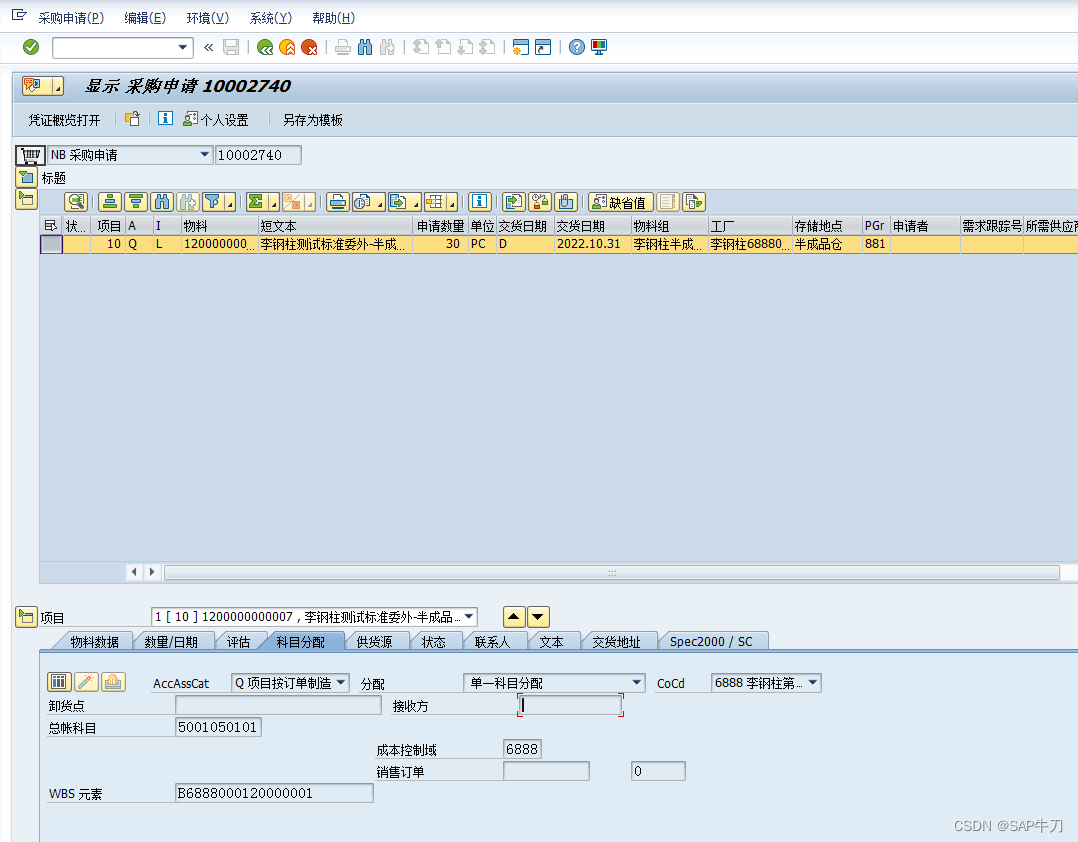This screenshot has height=842, width=1078.
Task: Click the Choose layout grid icon
Action: (434, 202)
